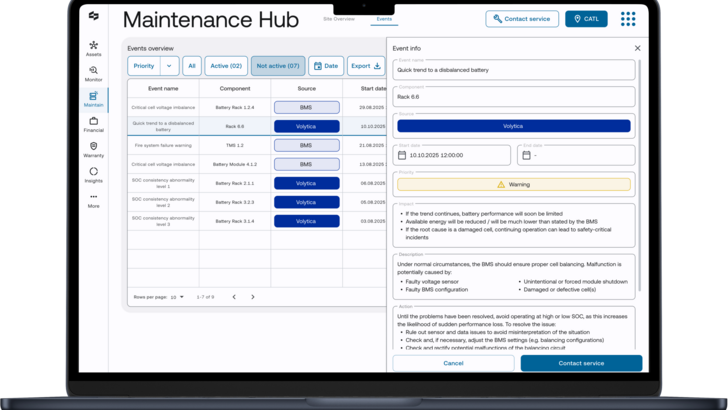
Task: Close the Event info panel
Action: 637,48
